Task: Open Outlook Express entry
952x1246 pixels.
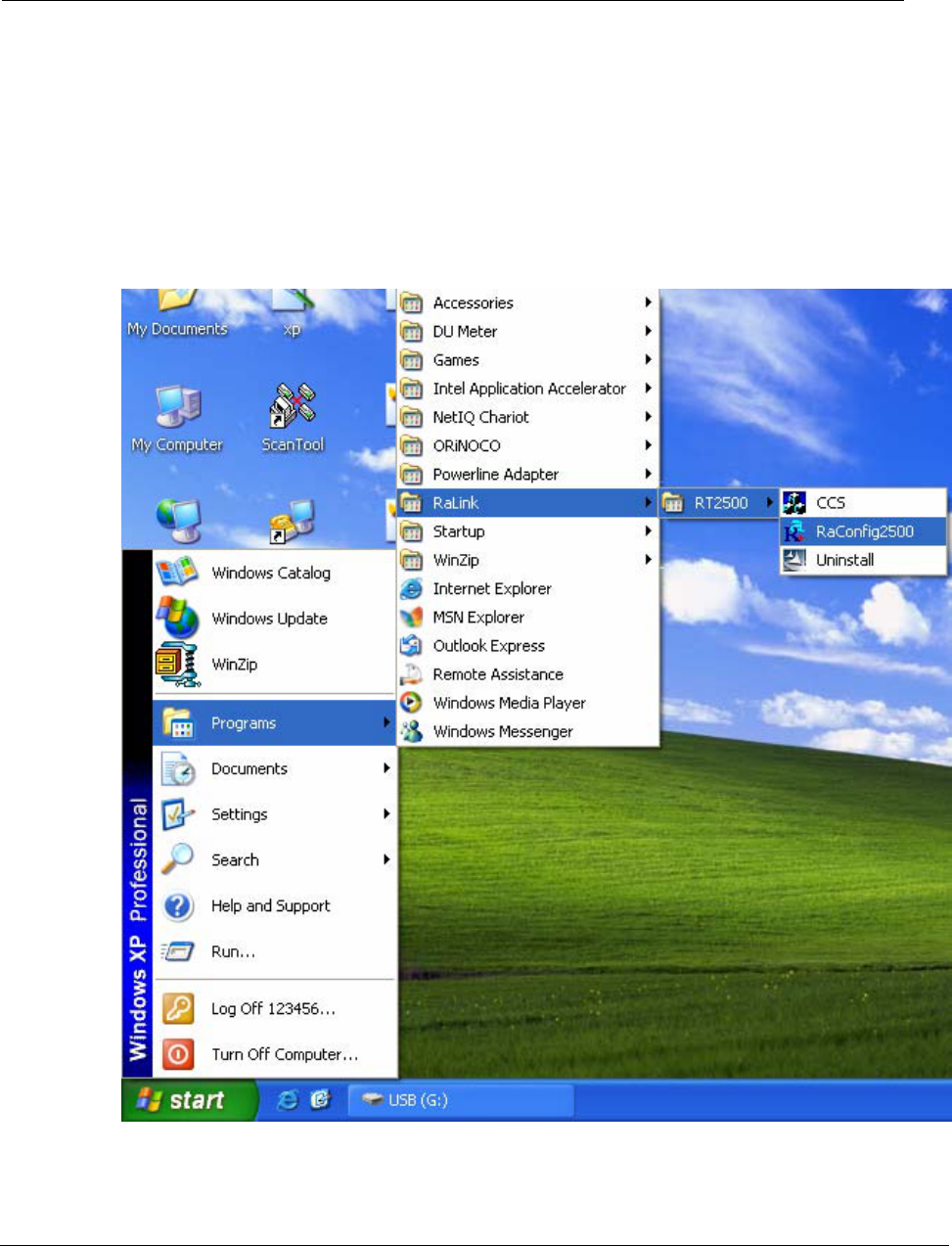Action: tap(527, 645)
